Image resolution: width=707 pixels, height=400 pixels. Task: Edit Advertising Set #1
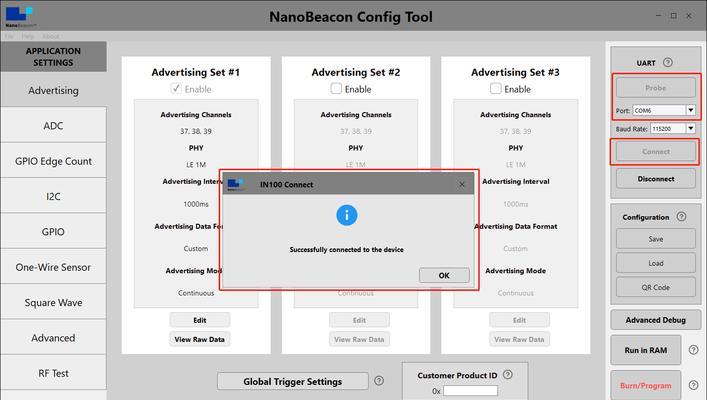click(200, 320)
